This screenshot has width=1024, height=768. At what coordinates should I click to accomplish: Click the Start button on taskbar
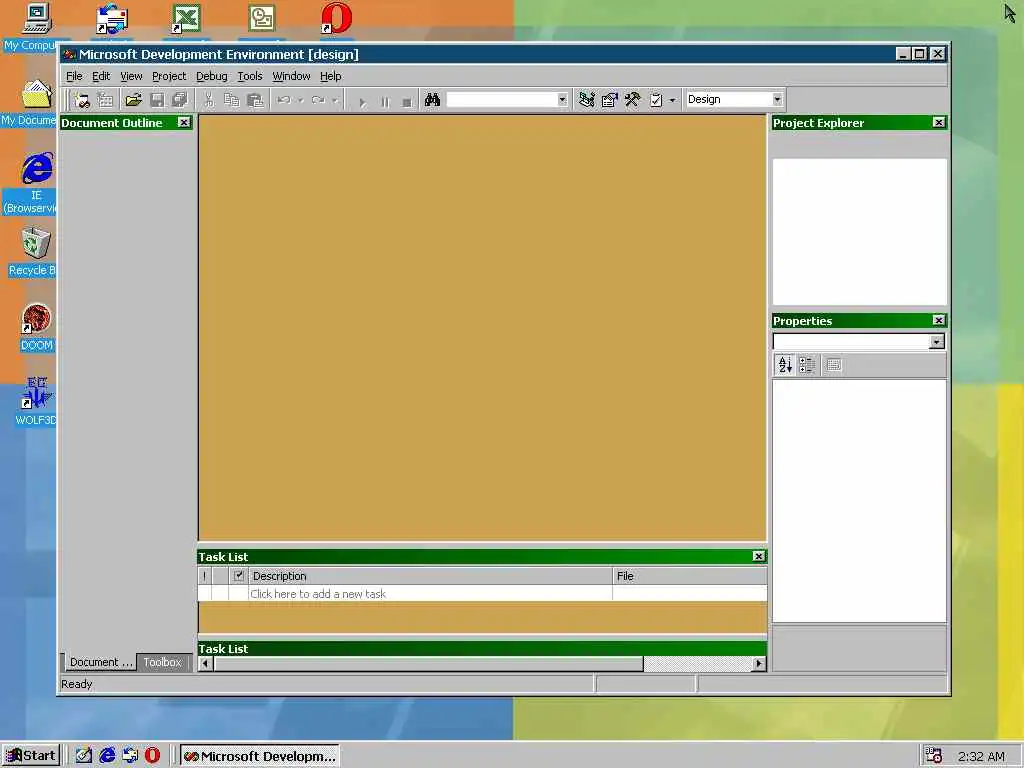31,756
